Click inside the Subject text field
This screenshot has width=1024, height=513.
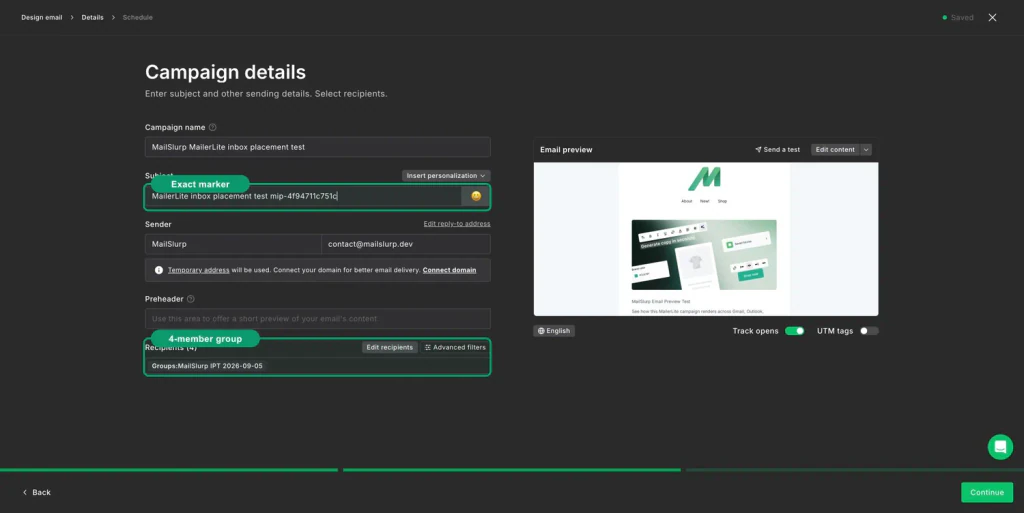pyautogui.click(x=303, y=196)
